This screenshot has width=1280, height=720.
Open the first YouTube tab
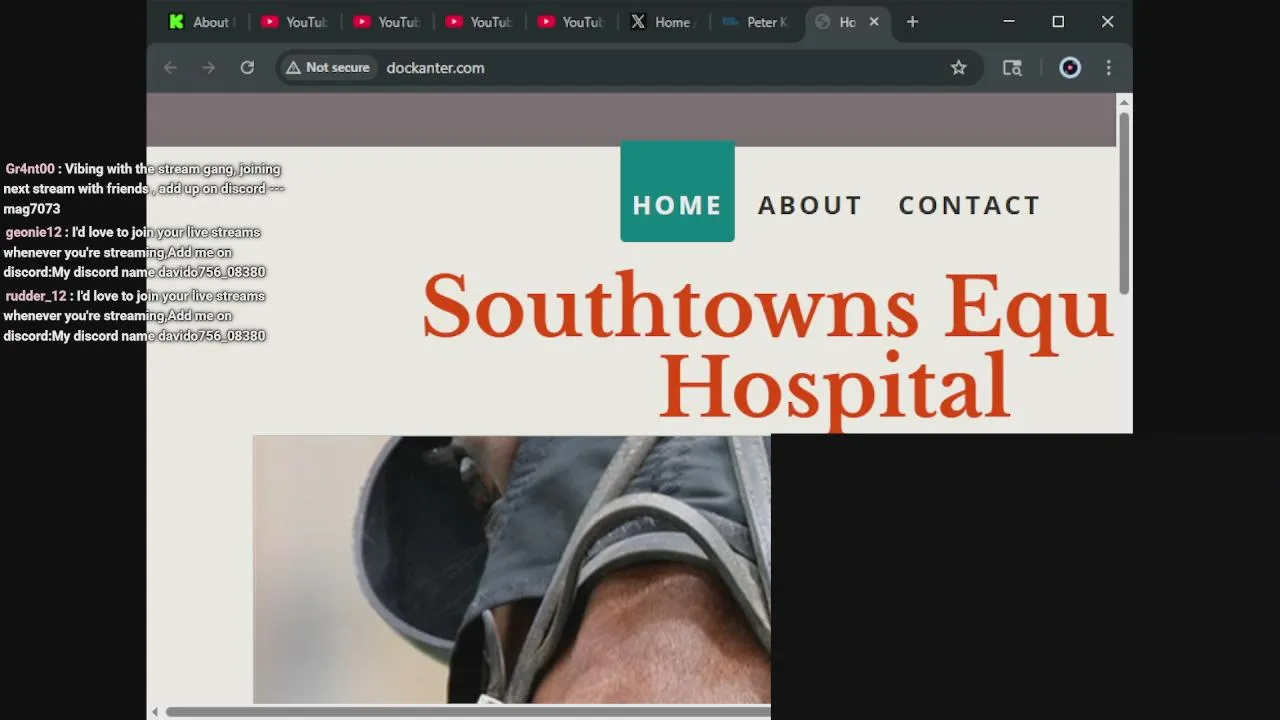(x=293, y=22)
